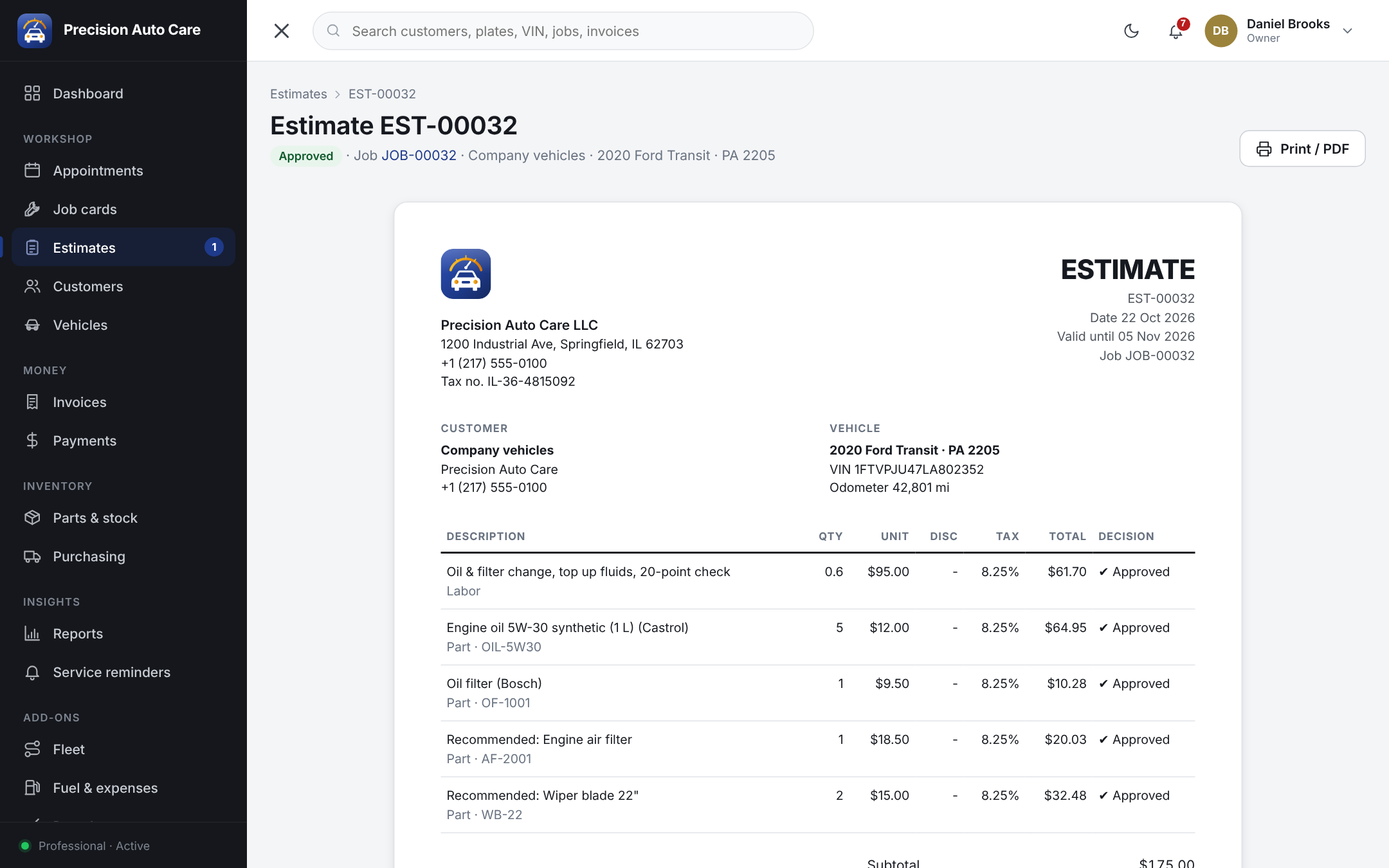Click the Print / PDF button
Viewport: 1389px width, 868px height.
[x=1302, y=149]
